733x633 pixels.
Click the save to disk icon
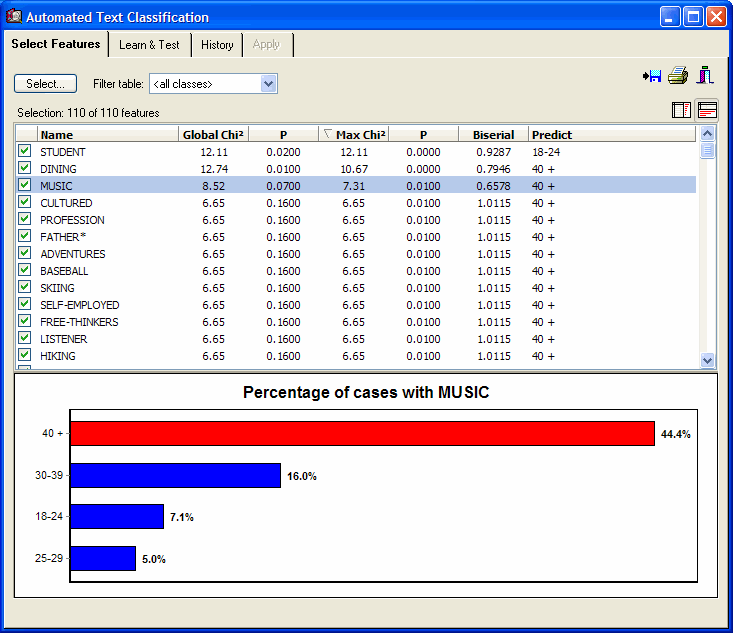pyautogui.click(x=653, y=76)
